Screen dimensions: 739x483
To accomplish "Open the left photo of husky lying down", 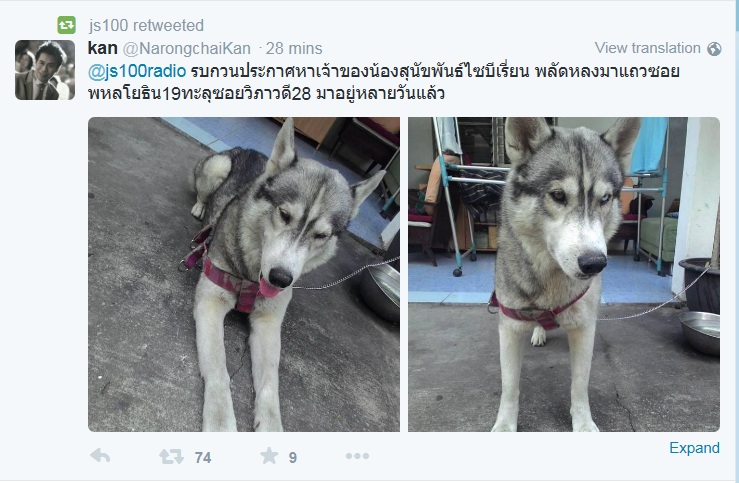I will point(244,274).
